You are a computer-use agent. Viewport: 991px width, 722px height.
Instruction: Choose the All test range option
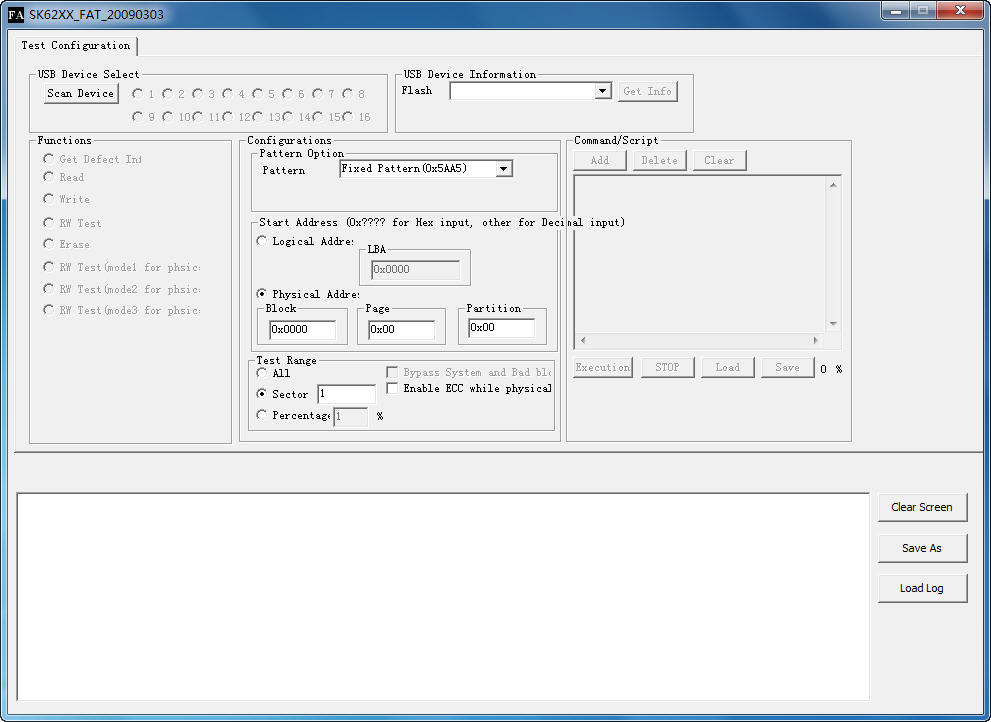point(262,373)
